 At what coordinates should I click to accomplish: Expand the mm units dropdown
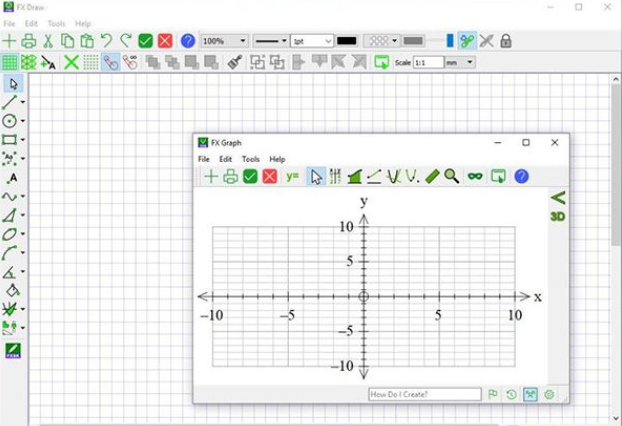pyautogui.click(x=460, y=62)
